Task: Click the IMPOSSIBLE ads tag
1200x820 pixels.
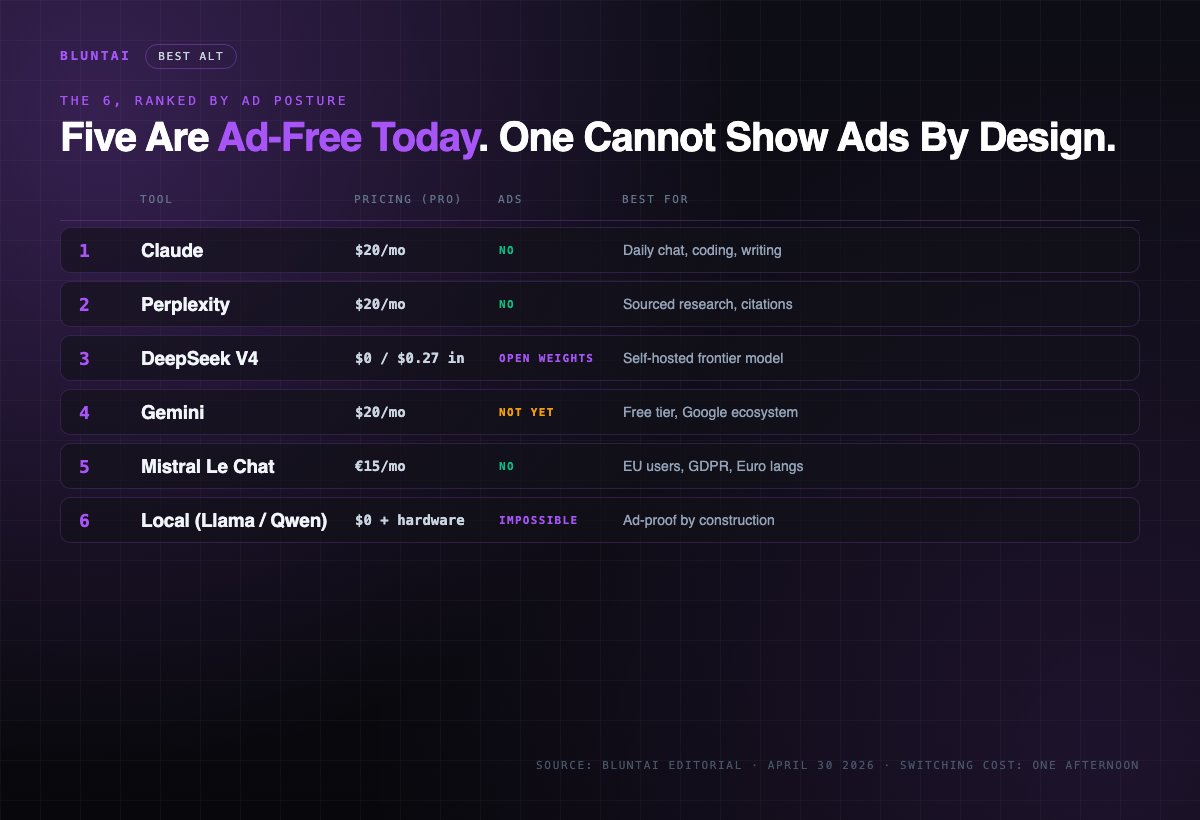Action: pos(538,520)
